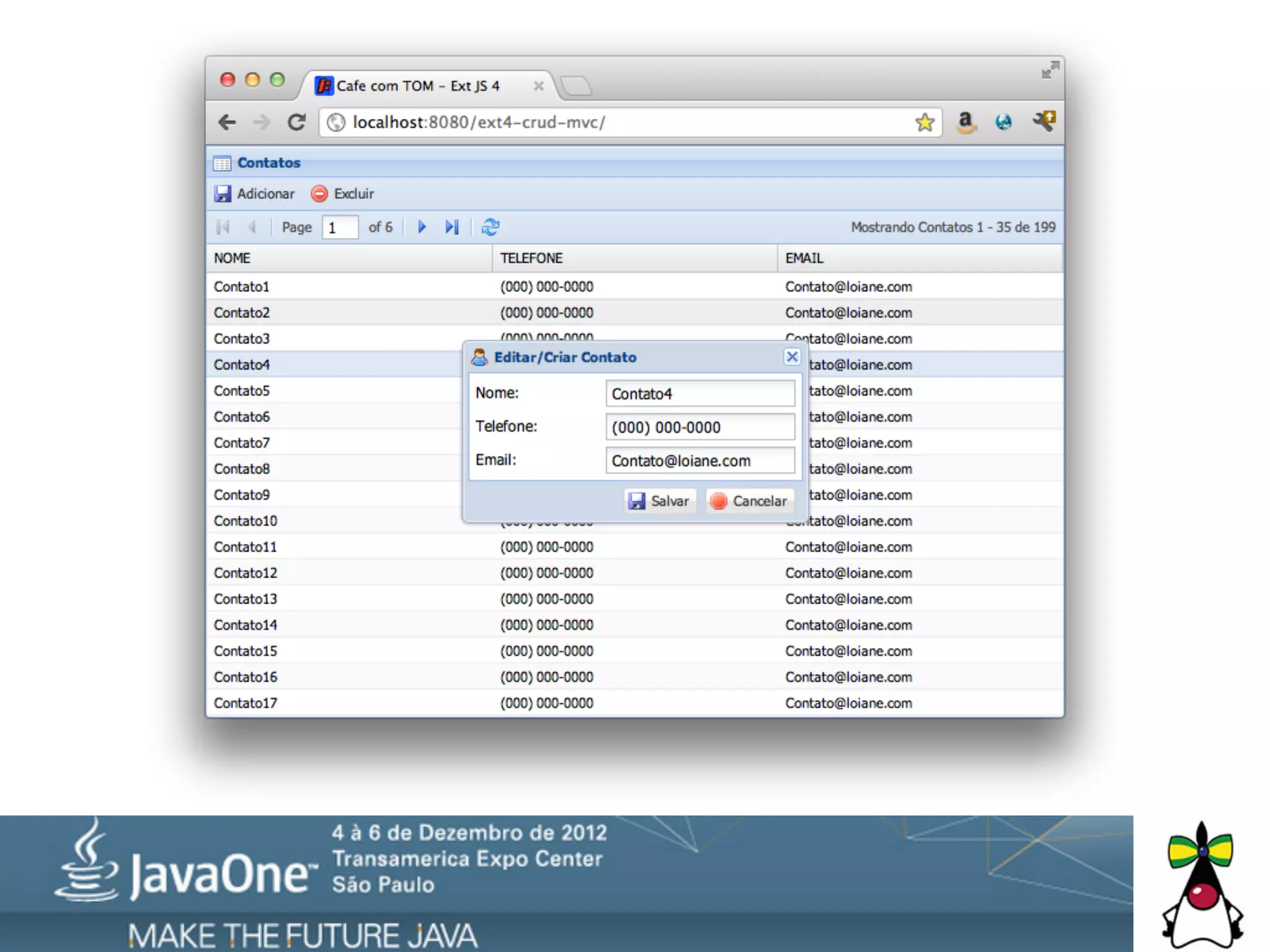
Task: Open the Amazon extension icon
Action: [966, 121]
